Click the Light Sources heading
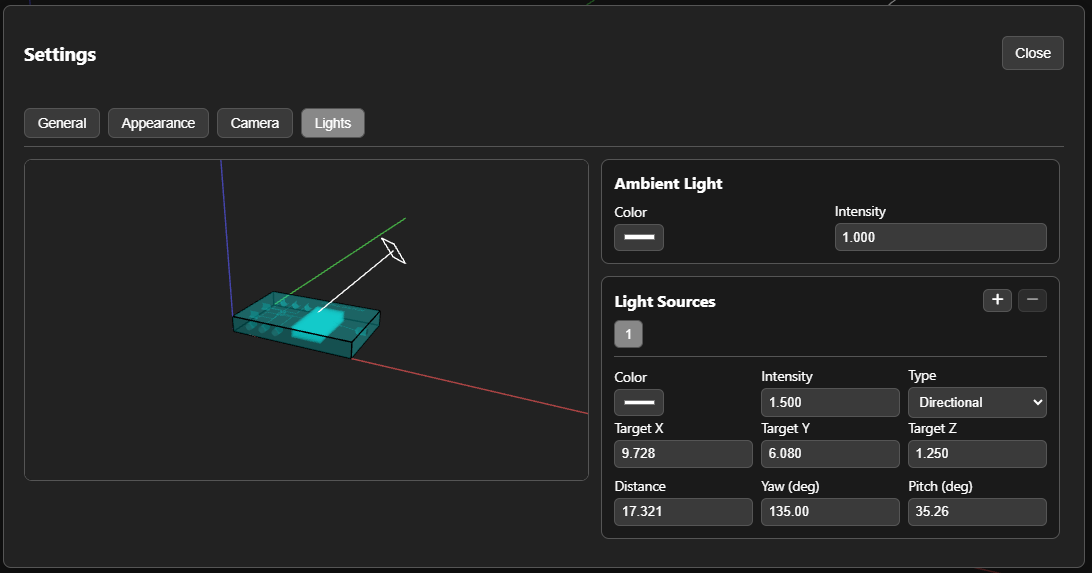This screenshot has width=1092, height=573. (x=665, y=301)
